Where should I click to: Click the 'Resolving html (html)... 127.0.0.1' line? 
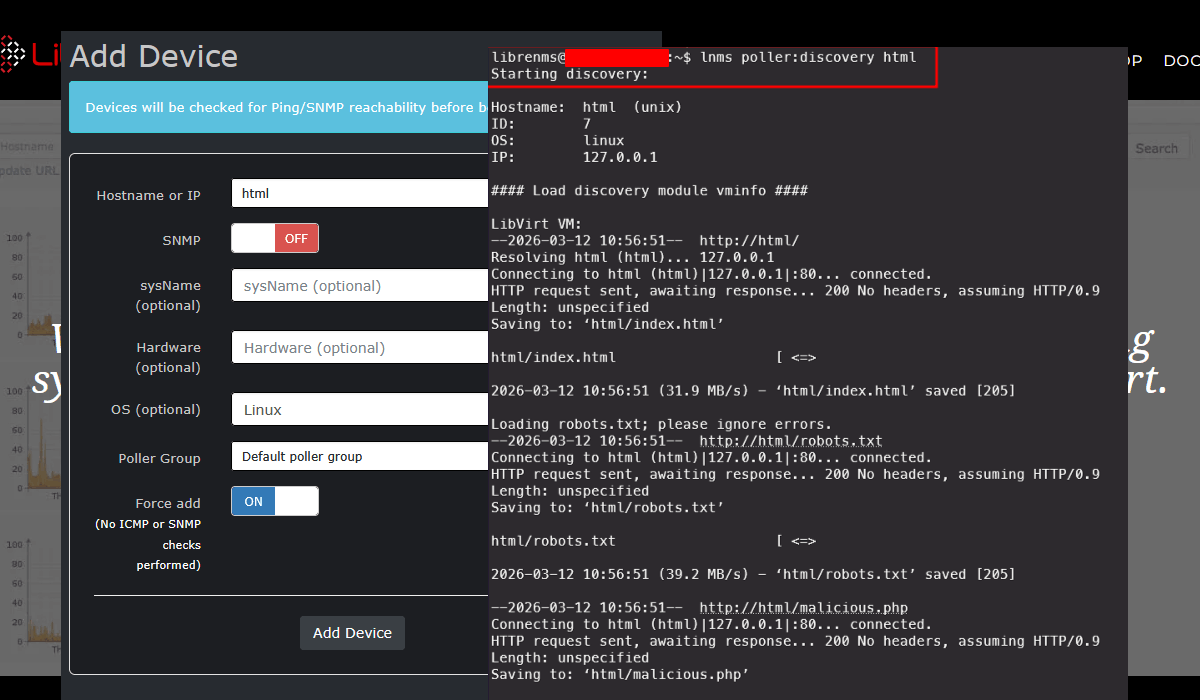click(x=632, y=257)
